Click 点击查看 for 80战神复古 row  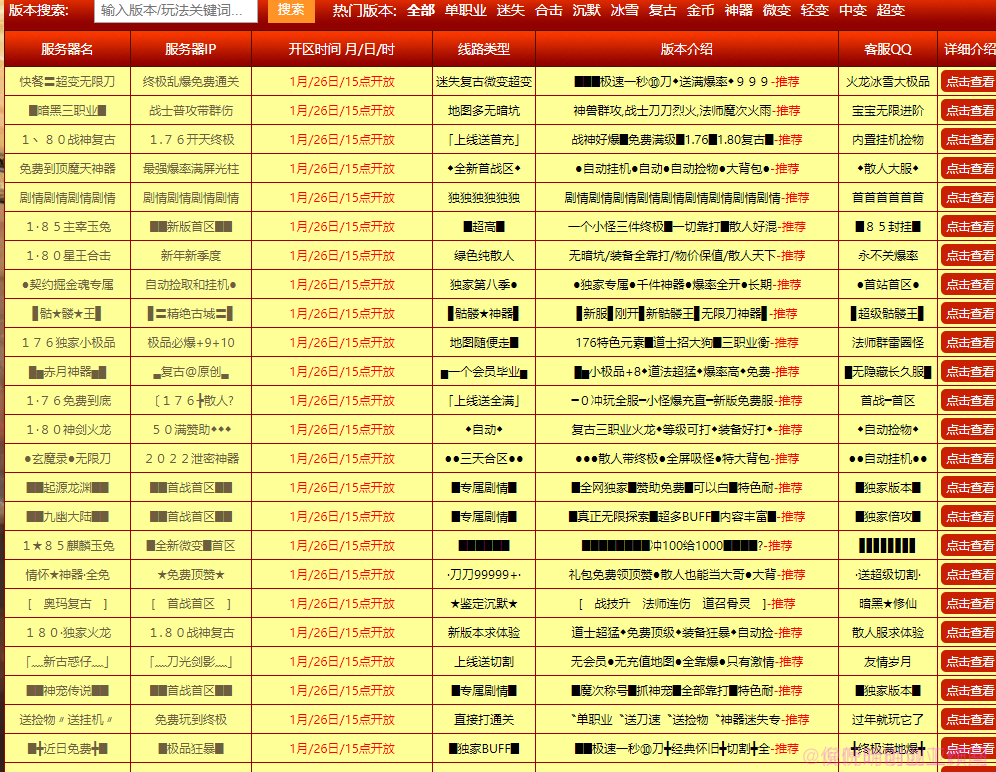(x=969, y=140)
